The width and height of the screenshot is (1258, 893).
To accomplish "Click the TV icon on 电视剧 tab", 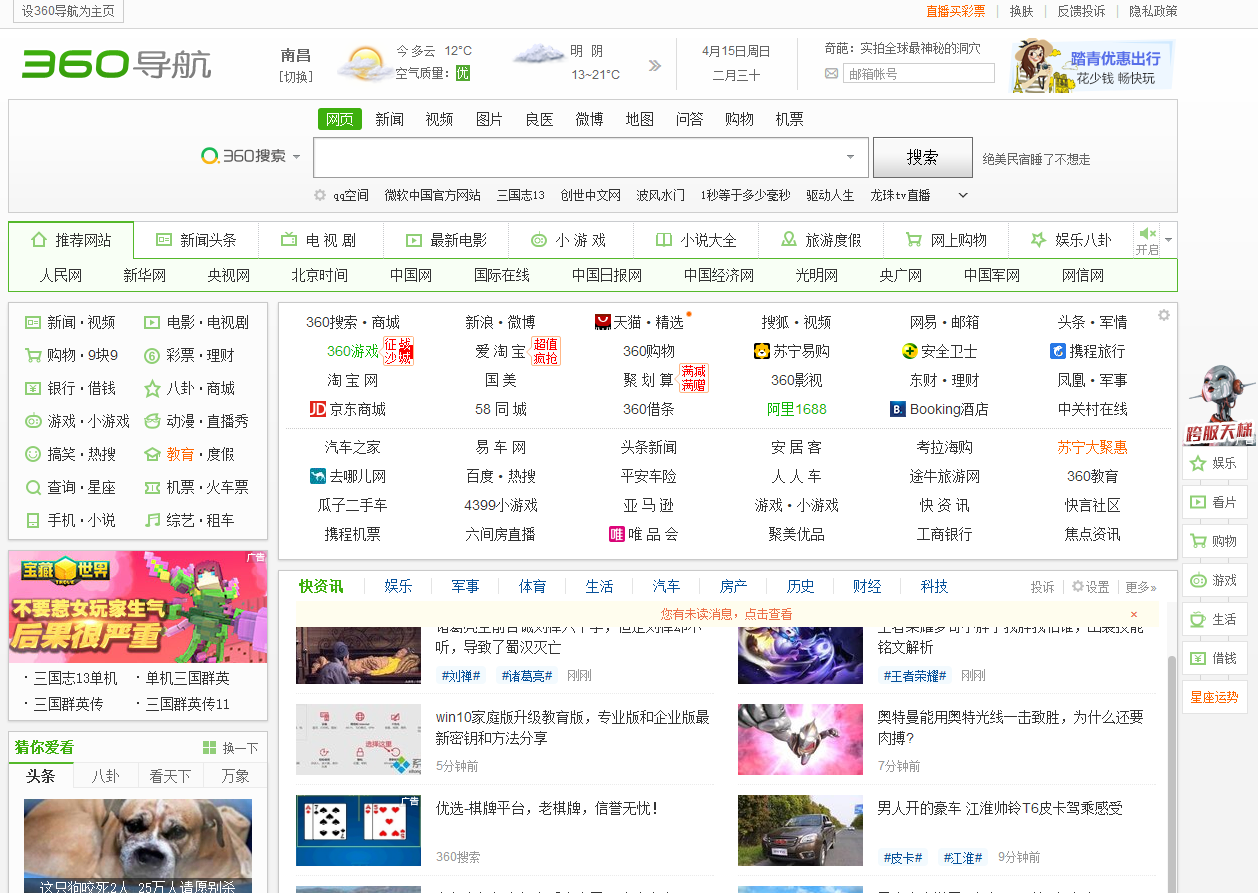I will (x=289, y=240).
